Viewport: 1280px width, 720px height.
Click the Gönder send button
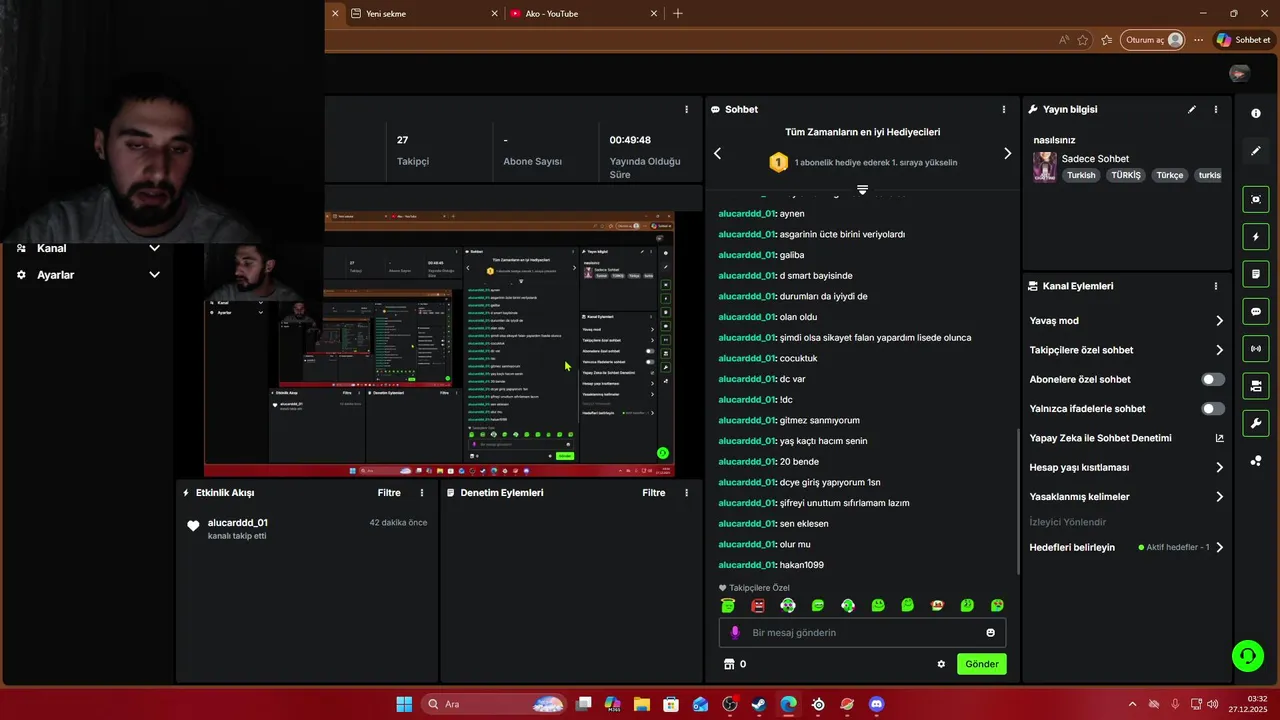(x=982, y=664)
